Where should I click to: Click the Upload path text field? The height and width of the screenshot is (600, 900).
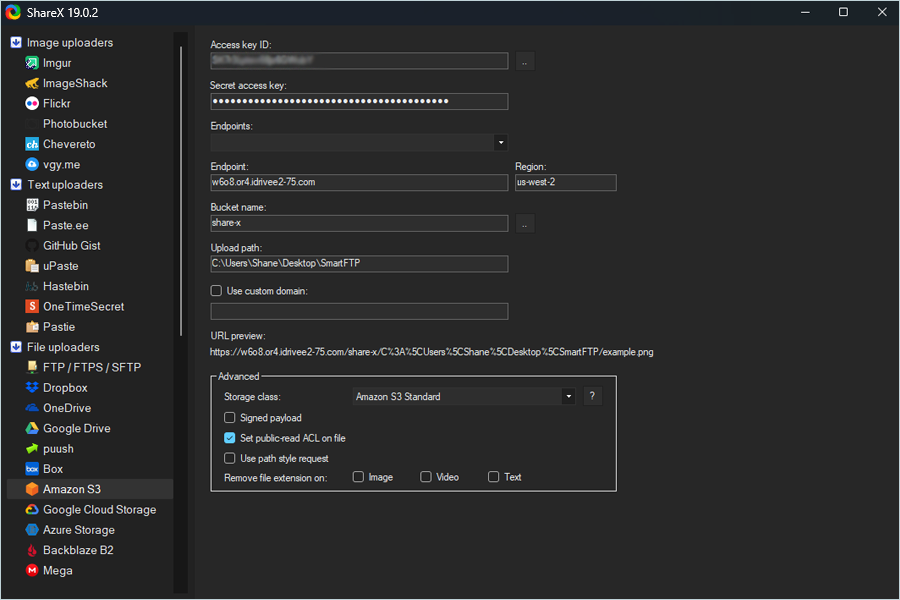click(358, 264)
